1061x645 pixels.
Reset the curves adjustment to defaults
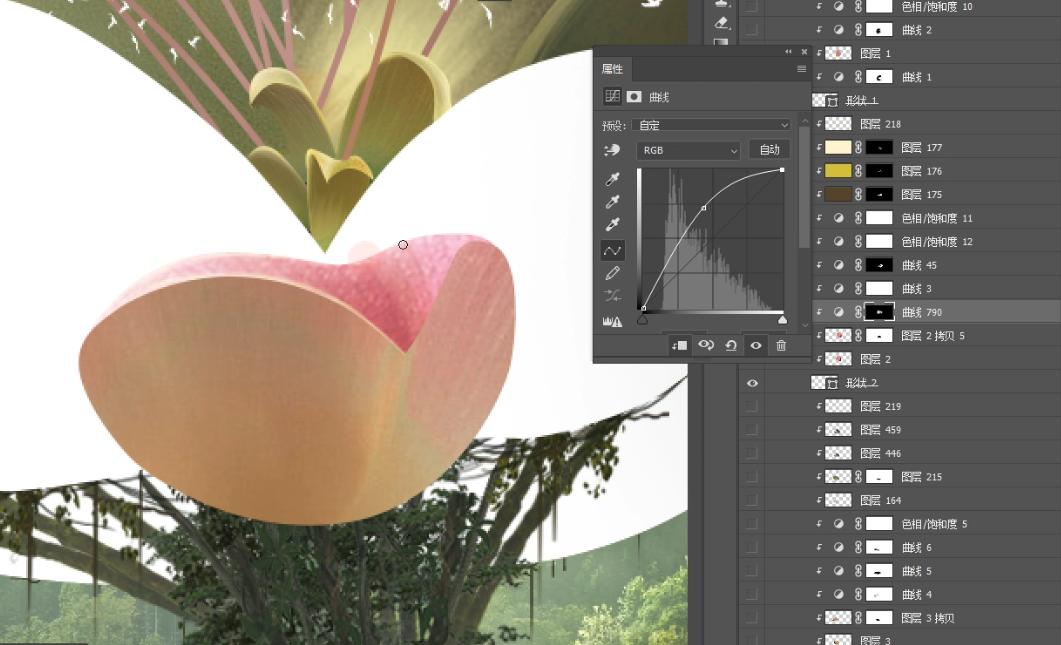click(731, 345)
